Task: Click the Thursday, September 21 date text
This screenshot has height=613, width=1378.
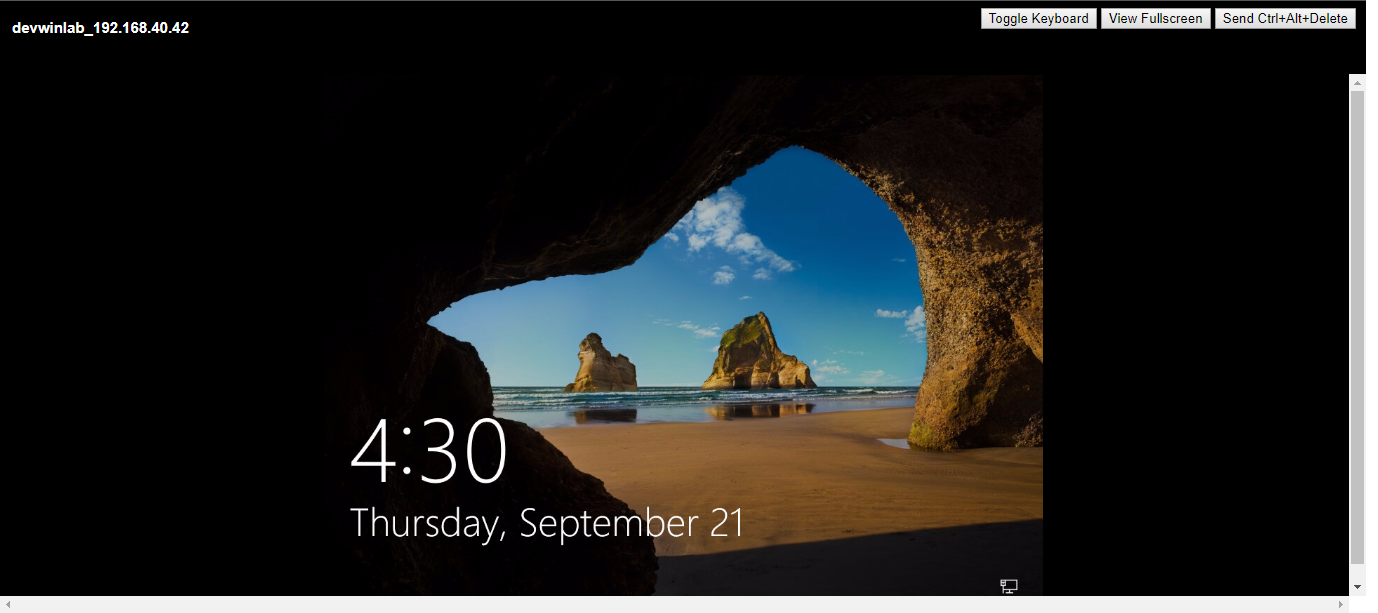Action: coord(547,524)
